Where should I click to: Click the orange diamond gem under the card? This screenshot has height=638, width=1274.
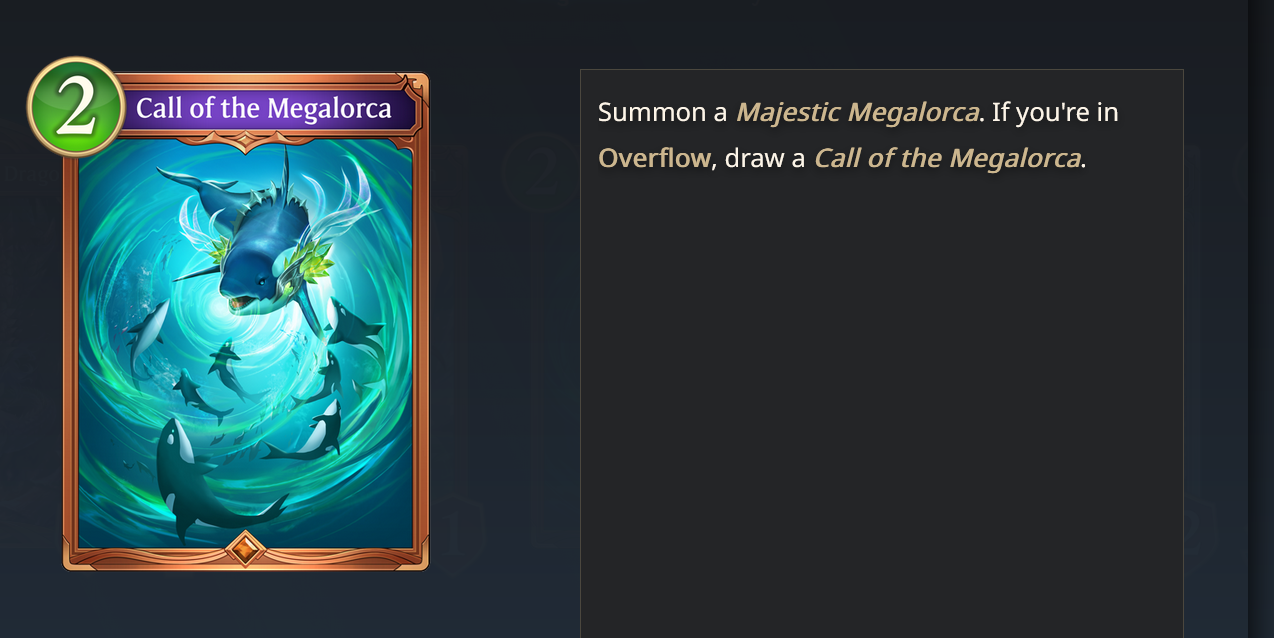click(x=246, y=548)
